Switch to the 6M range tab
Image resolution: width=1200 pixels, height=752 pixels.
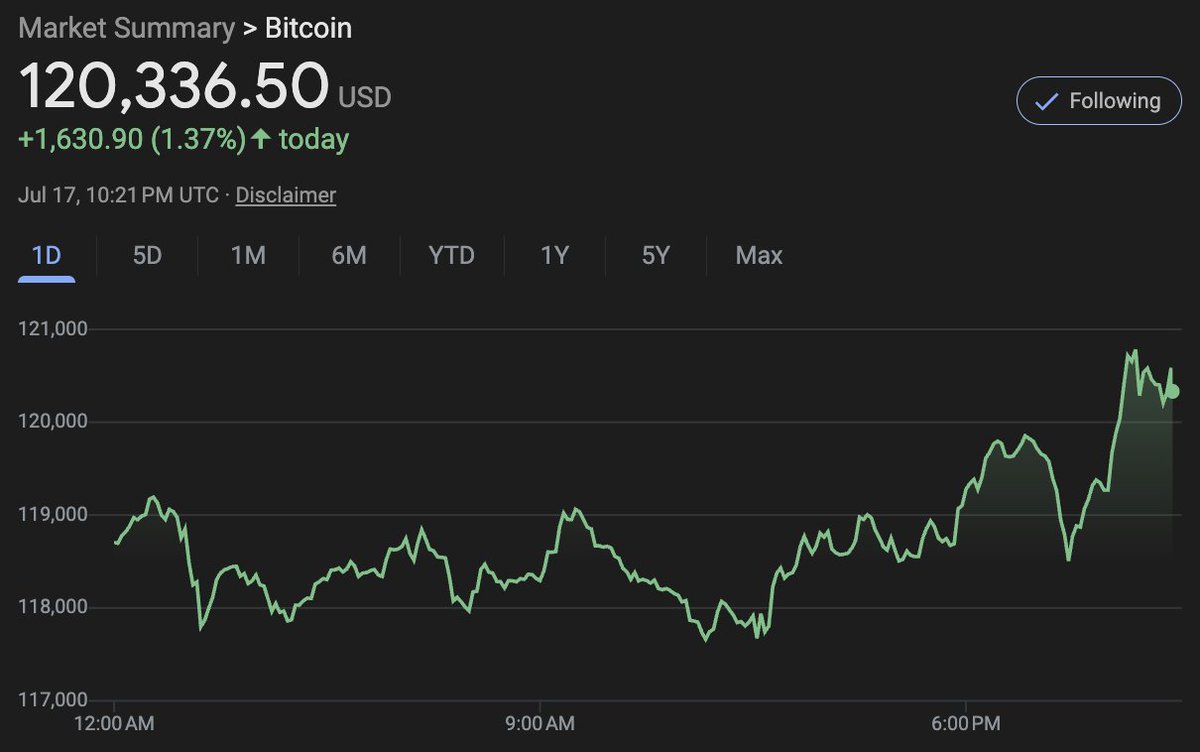[349, 256]
